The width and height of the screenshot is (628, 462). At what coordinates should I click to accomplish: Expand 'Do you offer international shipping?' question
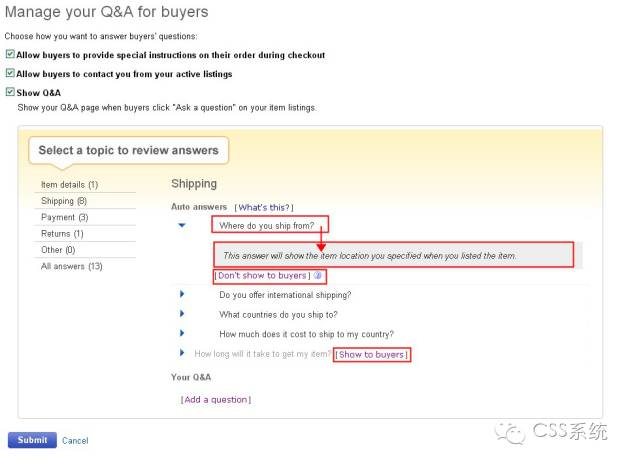(x=182, y=295)
